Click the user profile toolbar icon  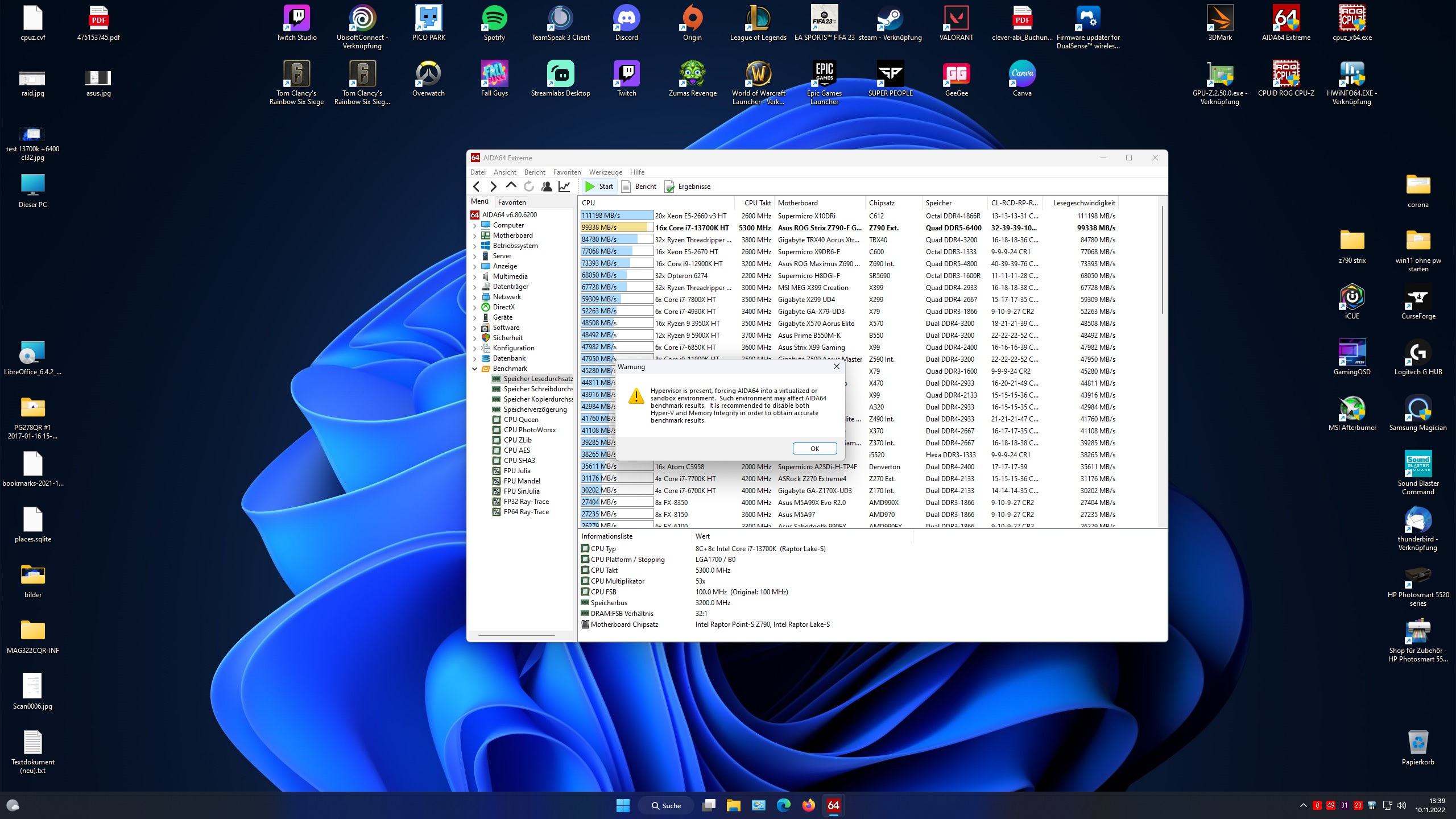(x=547, y=187)
